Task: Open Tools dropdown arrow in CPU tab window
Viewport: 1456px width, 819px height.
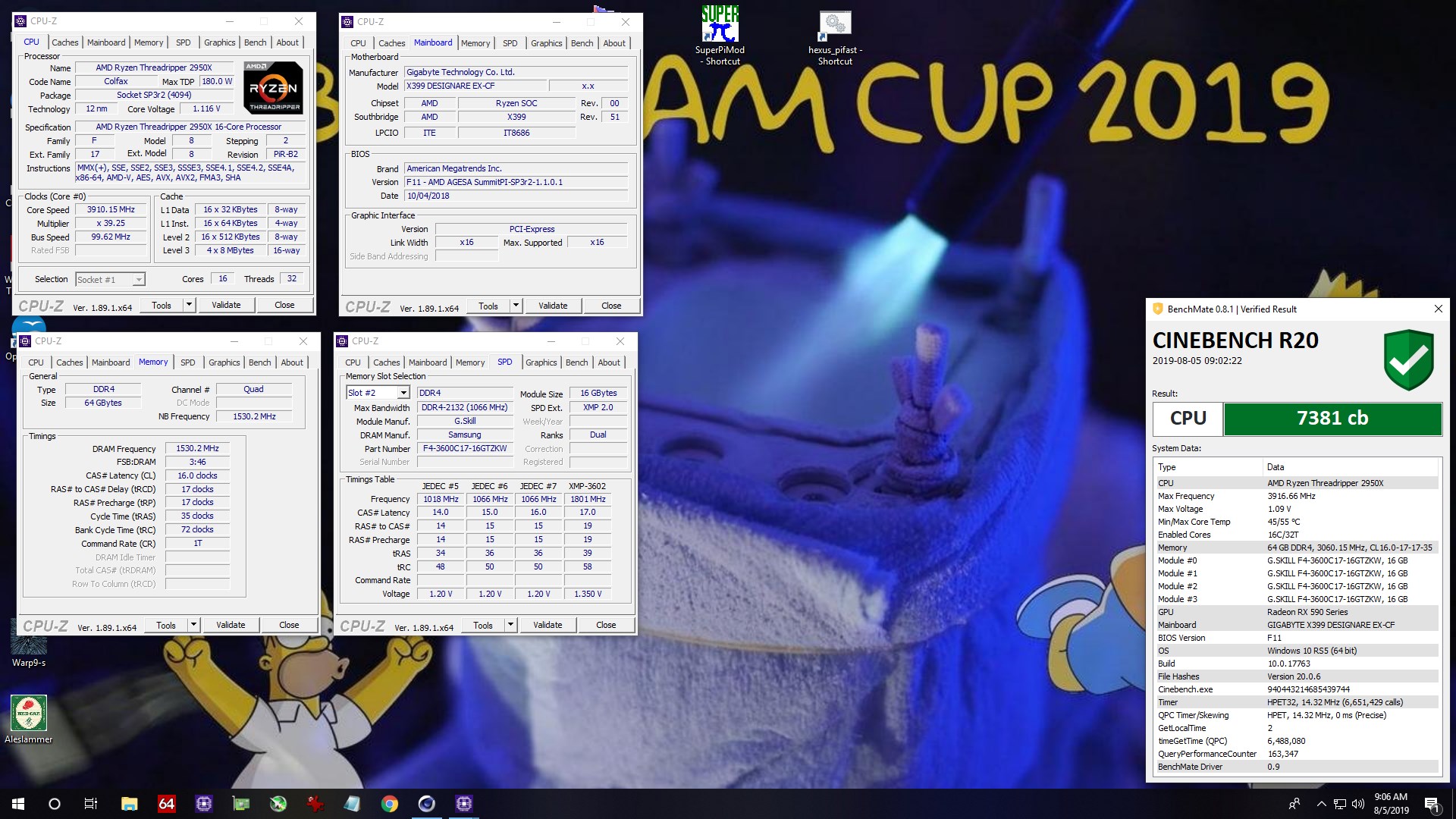Action: point(189,305)
